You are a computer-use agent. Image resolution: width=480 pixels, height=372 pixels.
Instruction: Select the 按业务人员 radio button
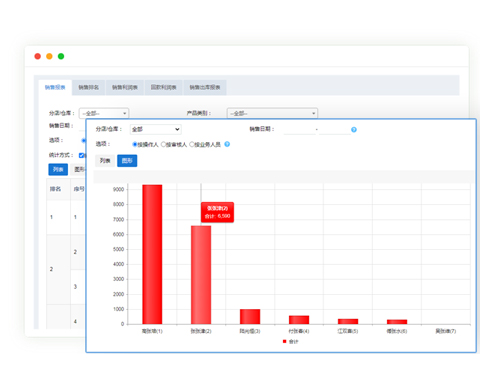tap(192, 144)
